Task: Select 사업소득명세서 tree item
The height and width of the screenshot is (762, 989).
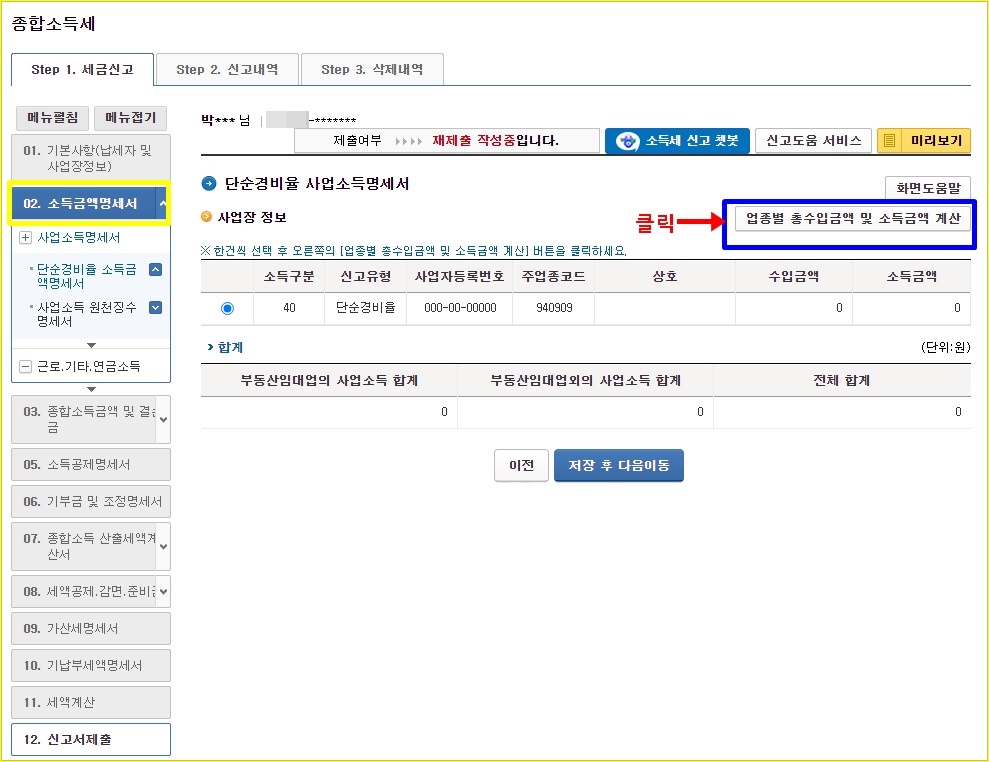Action: (79, 238)
